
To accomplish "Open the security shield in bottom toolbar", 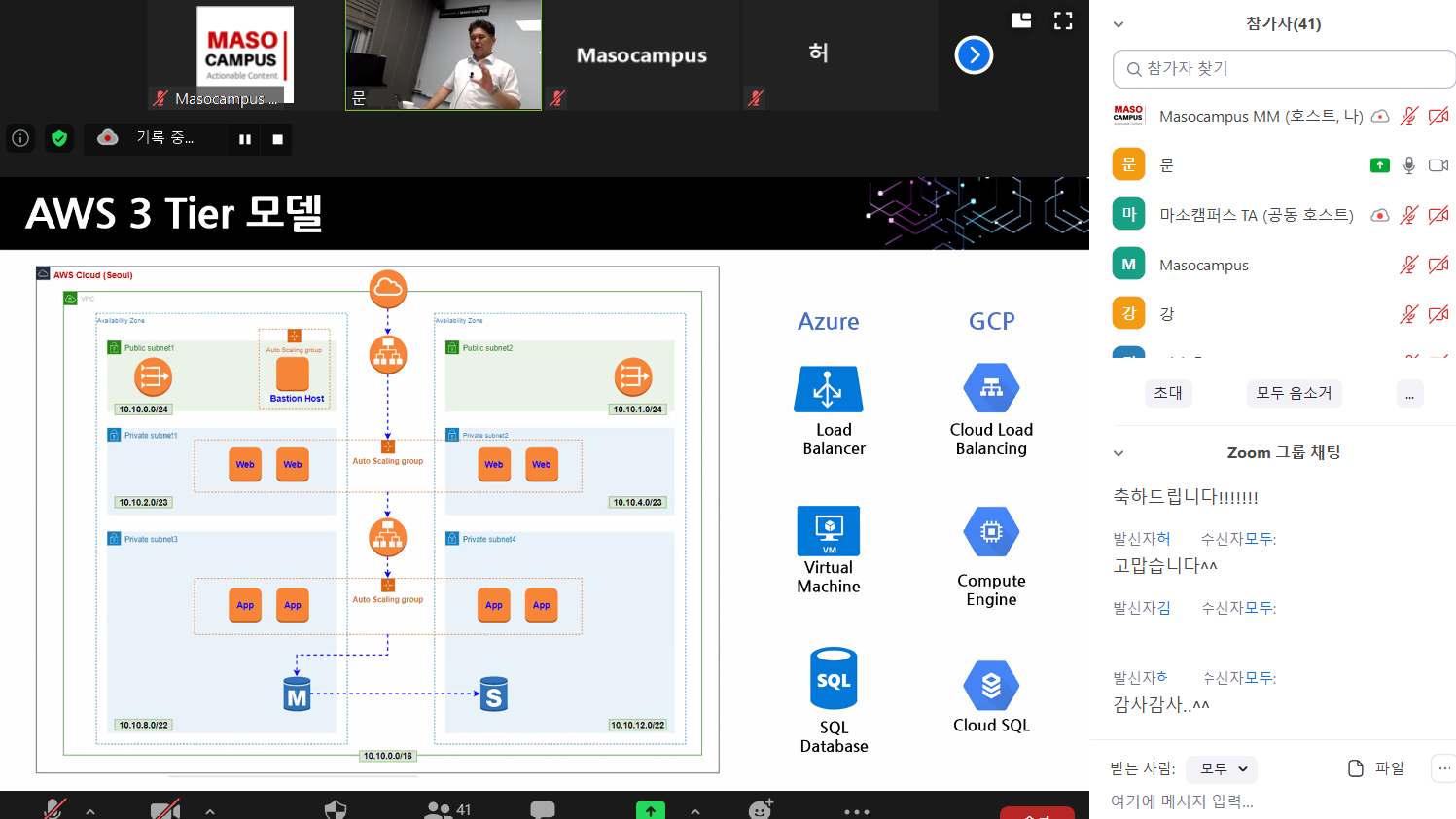I will (x=336, y=808).
